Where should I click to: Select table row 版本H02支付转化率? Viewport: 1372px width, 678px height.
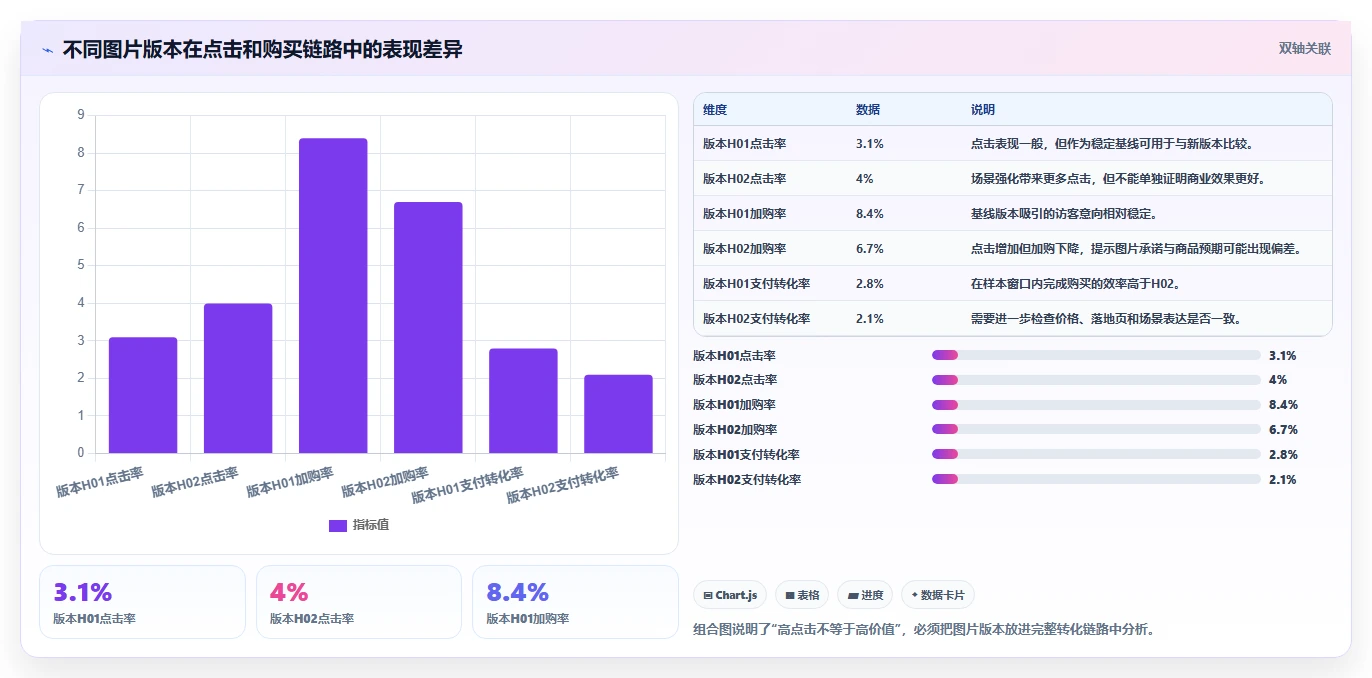(x=1013, y=319)
